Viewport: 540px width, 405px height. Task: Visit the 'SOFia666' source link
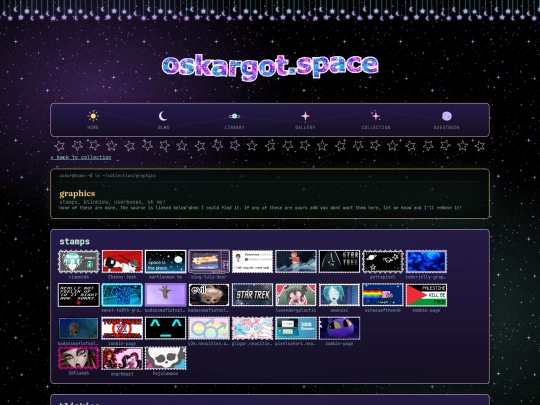[79, 373]
